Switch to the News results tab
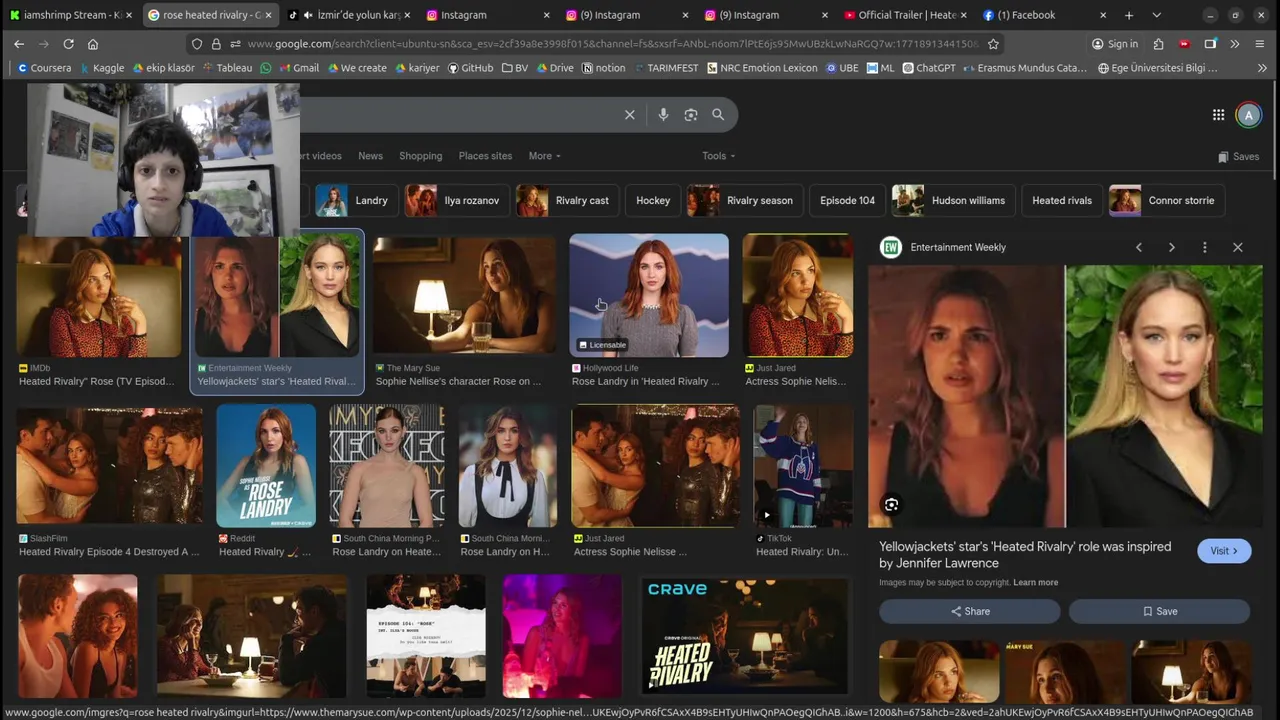Screen dimensions: 1280x720 coord(370,156)
